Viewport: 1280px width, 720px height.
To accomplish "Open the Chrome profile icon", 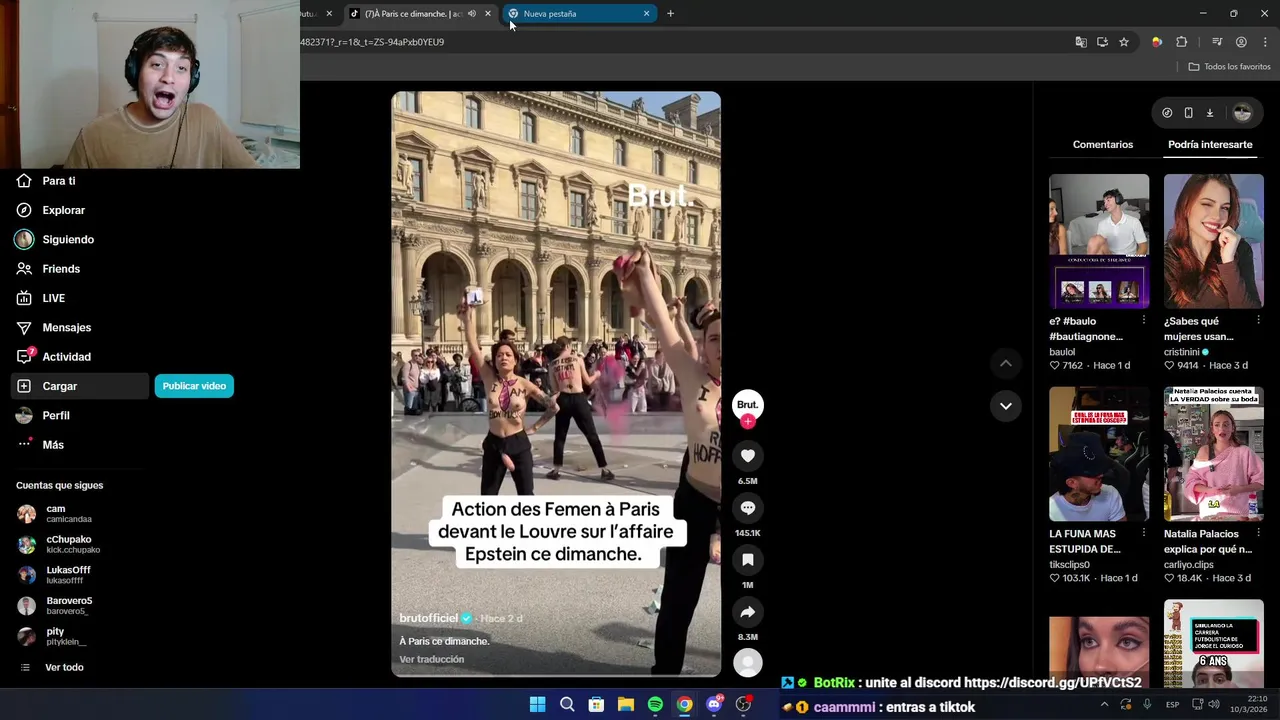I will 1241,42.
